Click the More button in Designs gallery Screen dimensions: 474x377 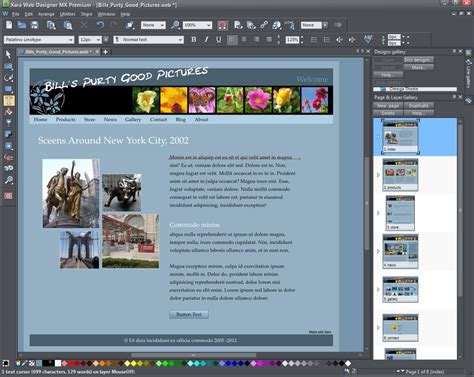(x=419, y=67)
